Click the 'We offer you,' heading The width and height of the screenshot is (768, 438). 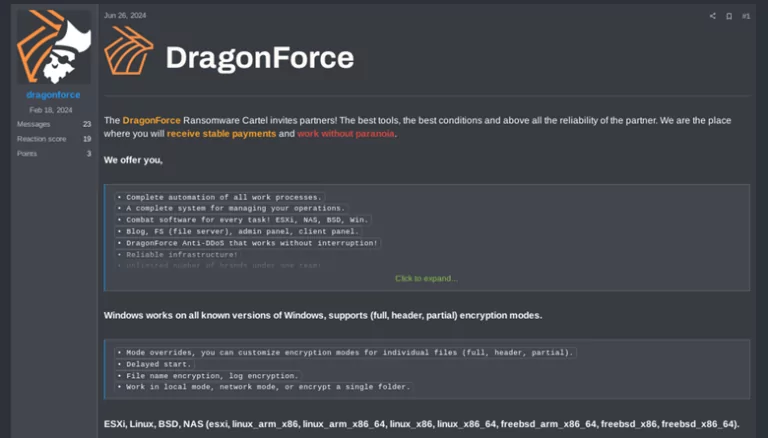(x=133, y=159)
